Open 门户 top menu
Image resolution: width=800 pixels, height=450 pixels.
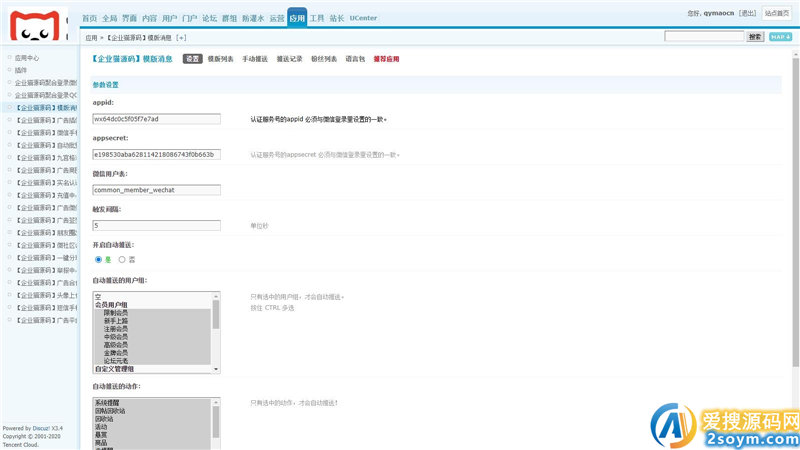click(x=190, y=18)
